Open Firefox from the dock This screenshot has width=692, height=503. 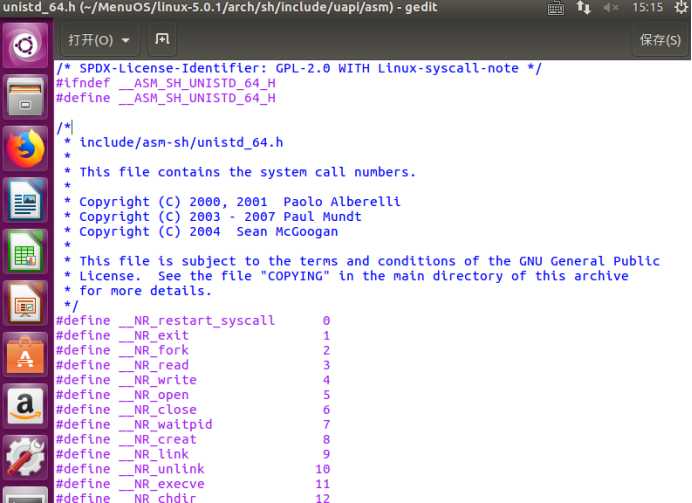point(25,148)
